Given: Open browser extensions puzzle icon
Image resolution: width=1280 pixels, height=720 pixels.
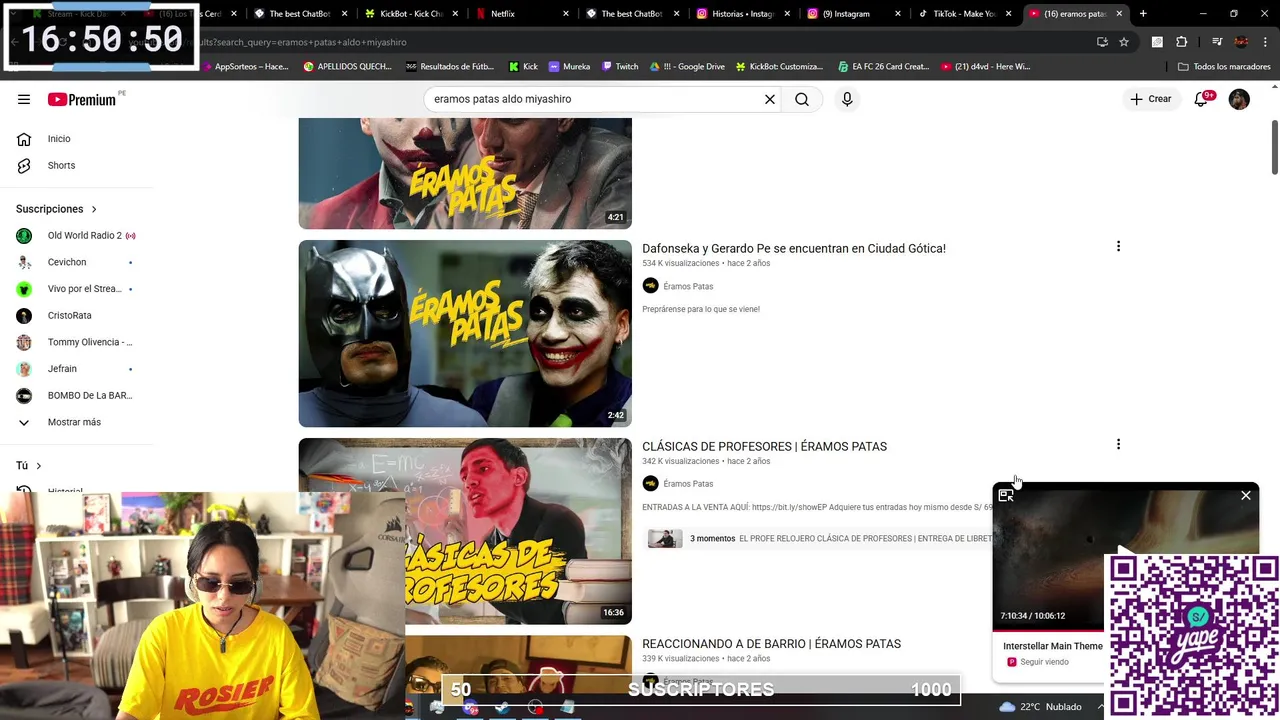Looking at the screenshot, I should click(1182, 42).
